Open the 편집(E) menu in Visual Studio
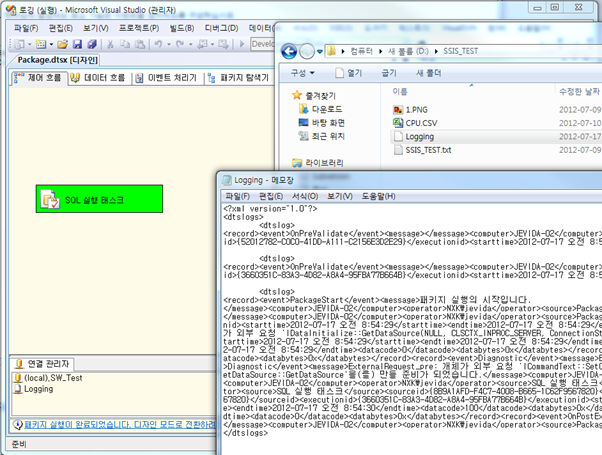Viewport: 602px width, 455px height. 61,28
